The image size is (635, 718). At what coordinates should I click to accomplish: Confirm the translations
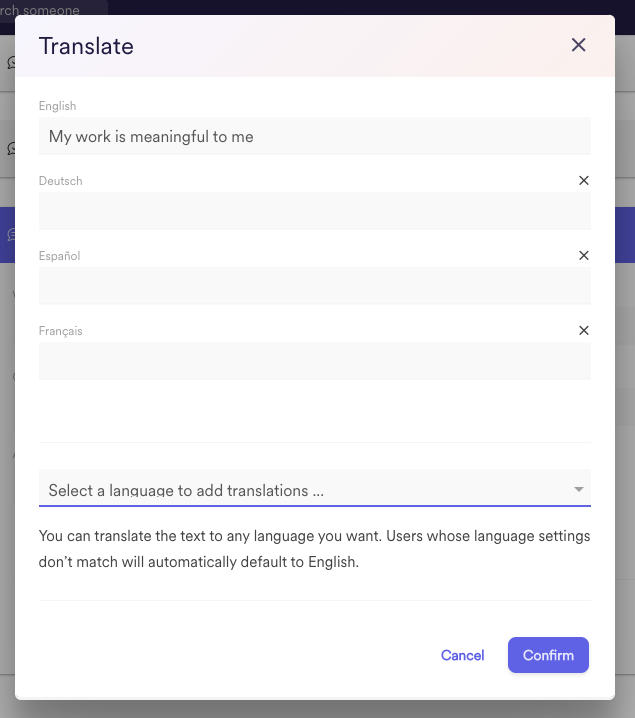548,655
